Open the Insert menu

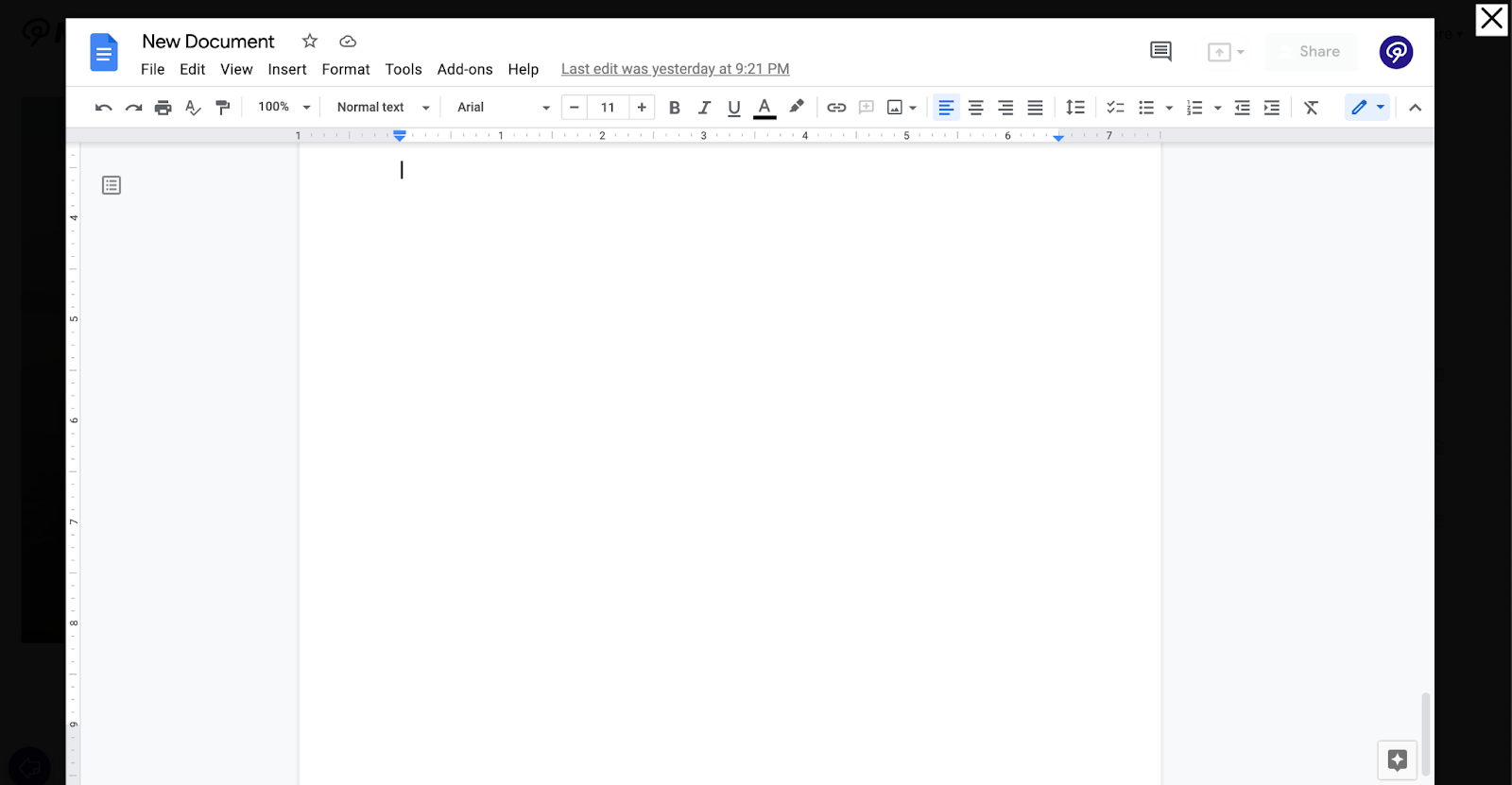pyautogui.click(x=287, y=69)
